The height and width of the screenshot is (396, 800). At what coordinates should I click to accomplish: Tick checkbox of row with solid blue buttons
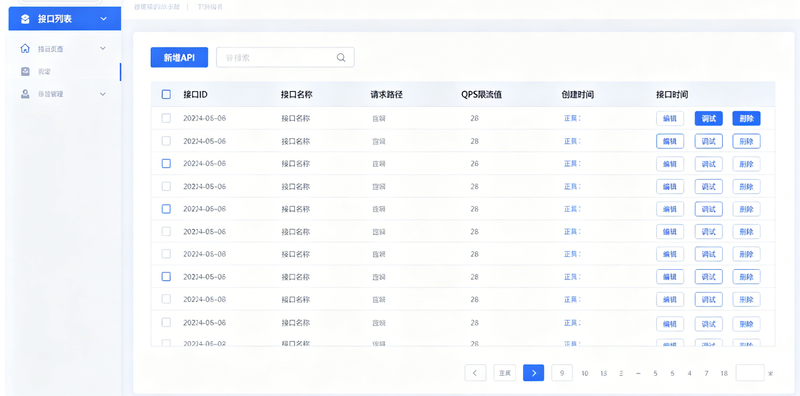166,118
